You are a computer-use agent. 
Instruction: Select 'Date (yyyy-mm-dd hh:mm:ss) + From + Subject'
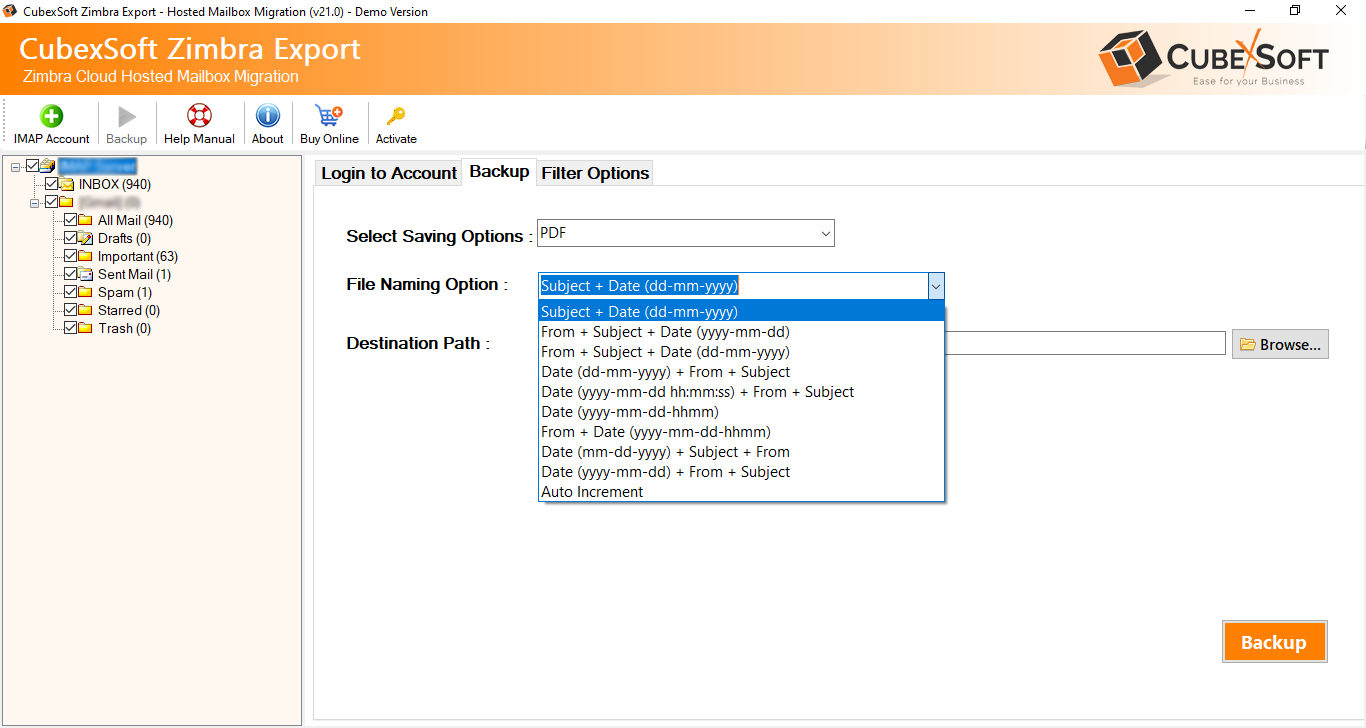click(x=741, y=392)
